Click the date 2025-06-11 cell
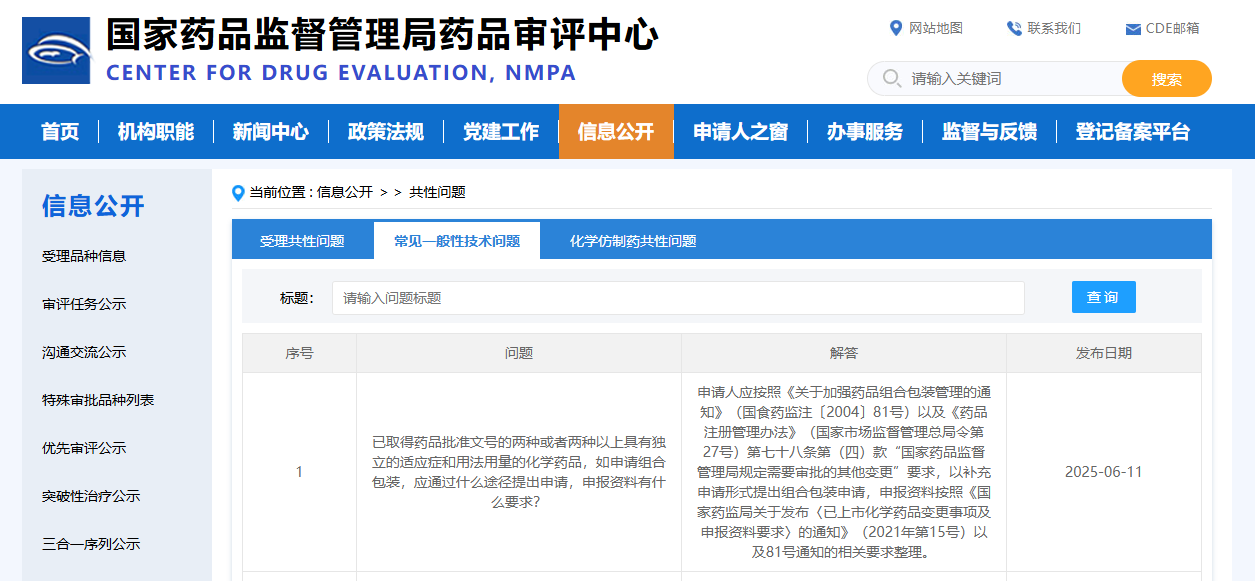This screenshot has width=1255, height=581. click(x=1104, y=472)
